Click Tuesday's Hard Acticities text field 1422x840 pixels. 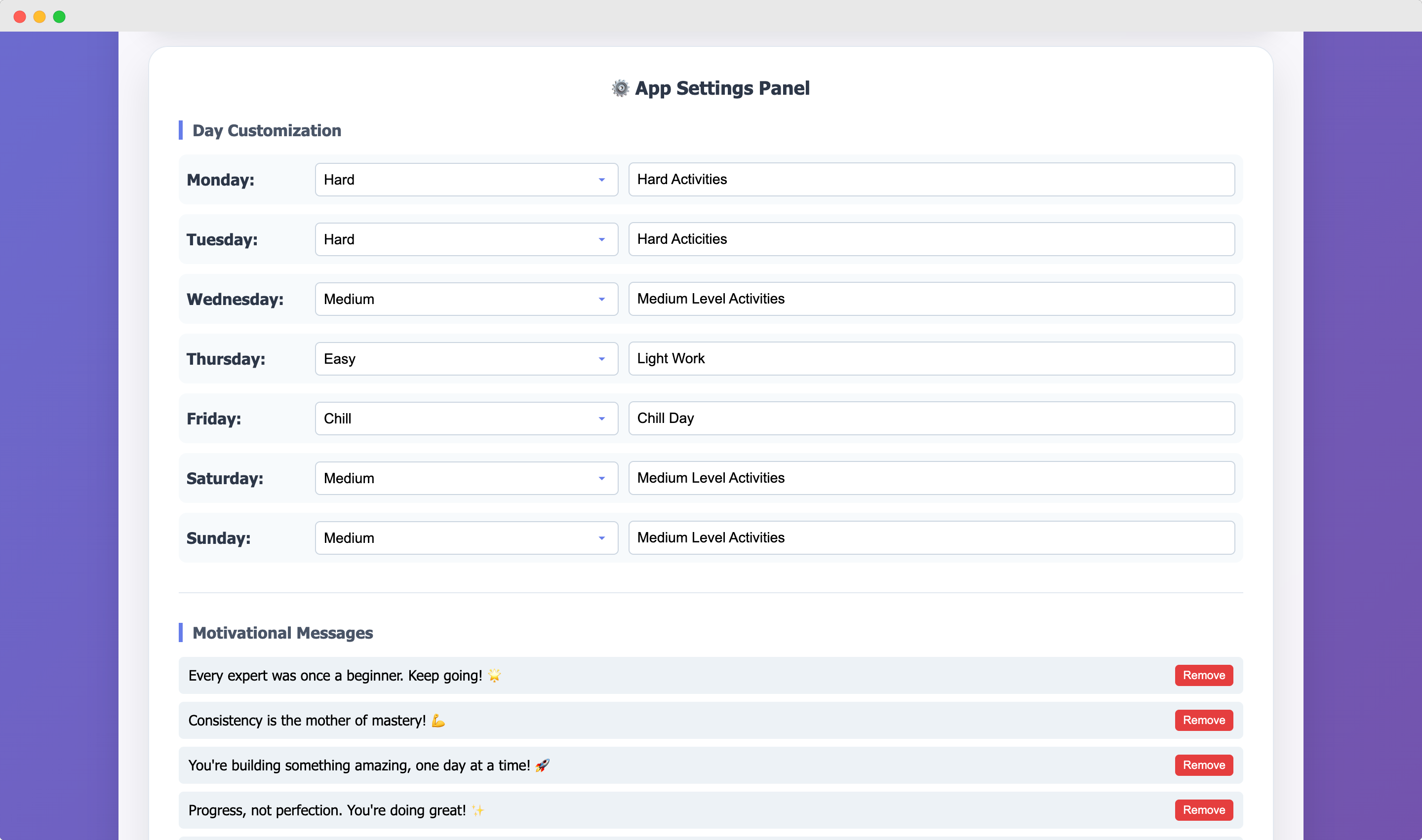pos(931,239)
